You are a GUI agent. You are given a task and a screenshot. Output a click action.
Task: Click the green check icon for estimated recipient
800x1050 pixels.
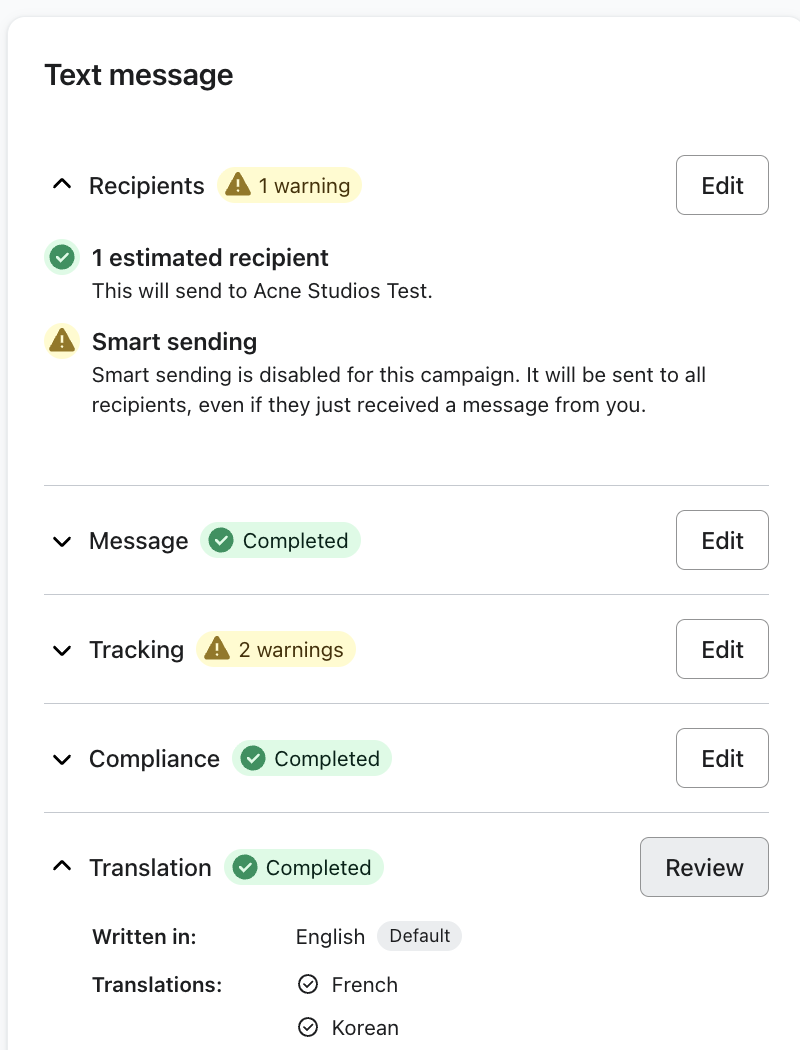coord(62,258)
